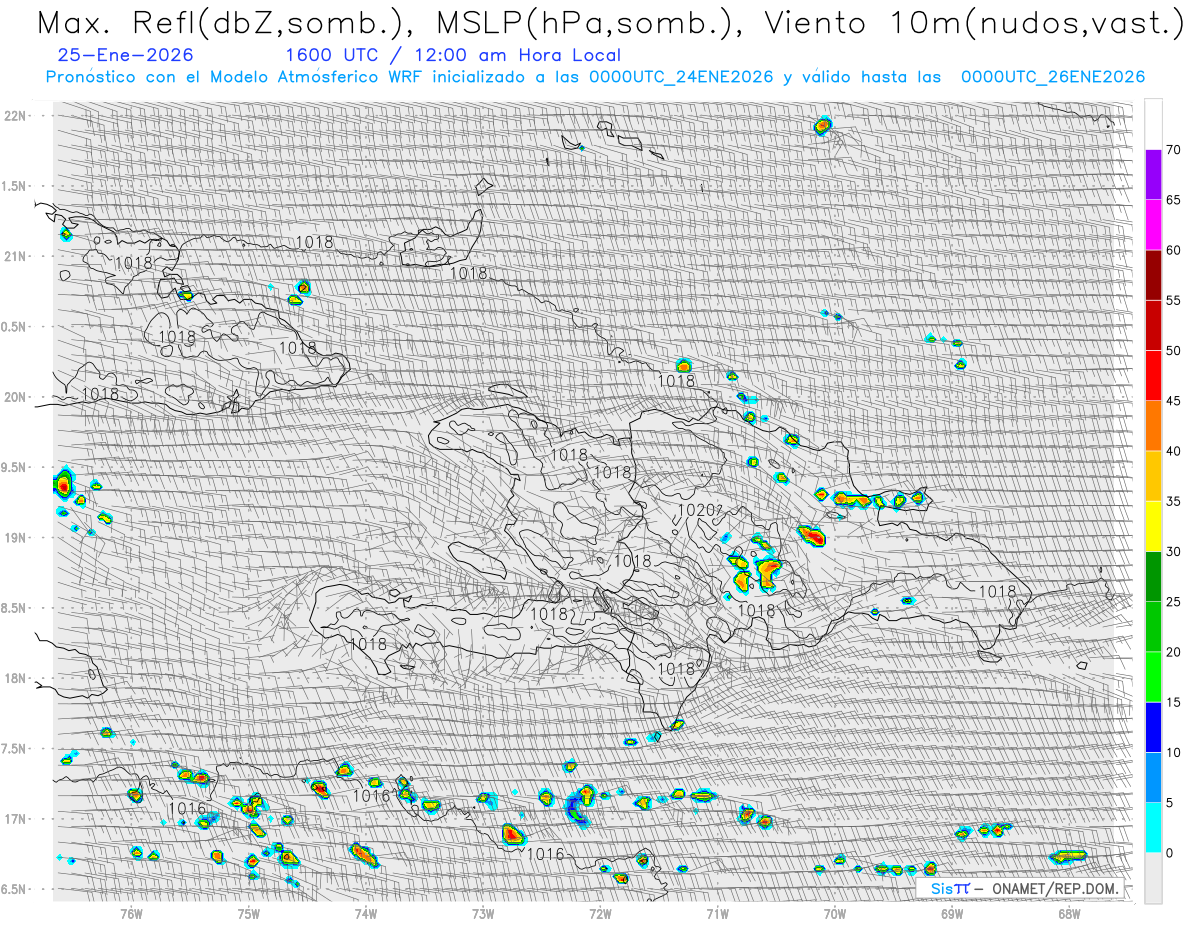Click the "70W" longitude axis label
The width and height of the screenshot is (1200, 927).
pyautogui.click(x=834, y=913)
